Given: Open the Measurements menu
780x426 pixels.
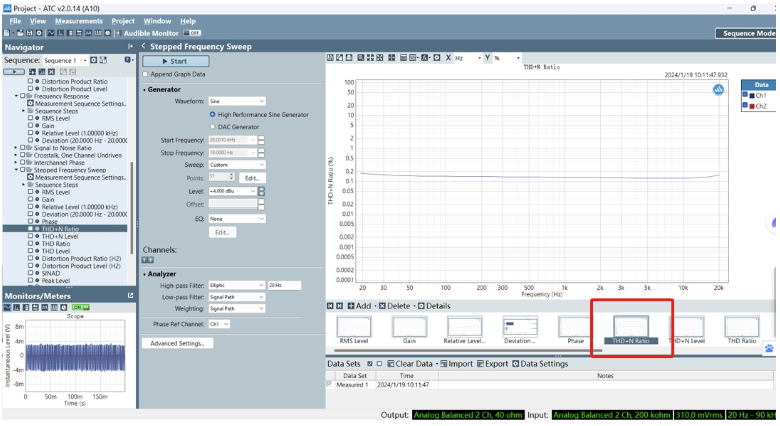Looking at the screenshot, I should click(x=78, y=20).
